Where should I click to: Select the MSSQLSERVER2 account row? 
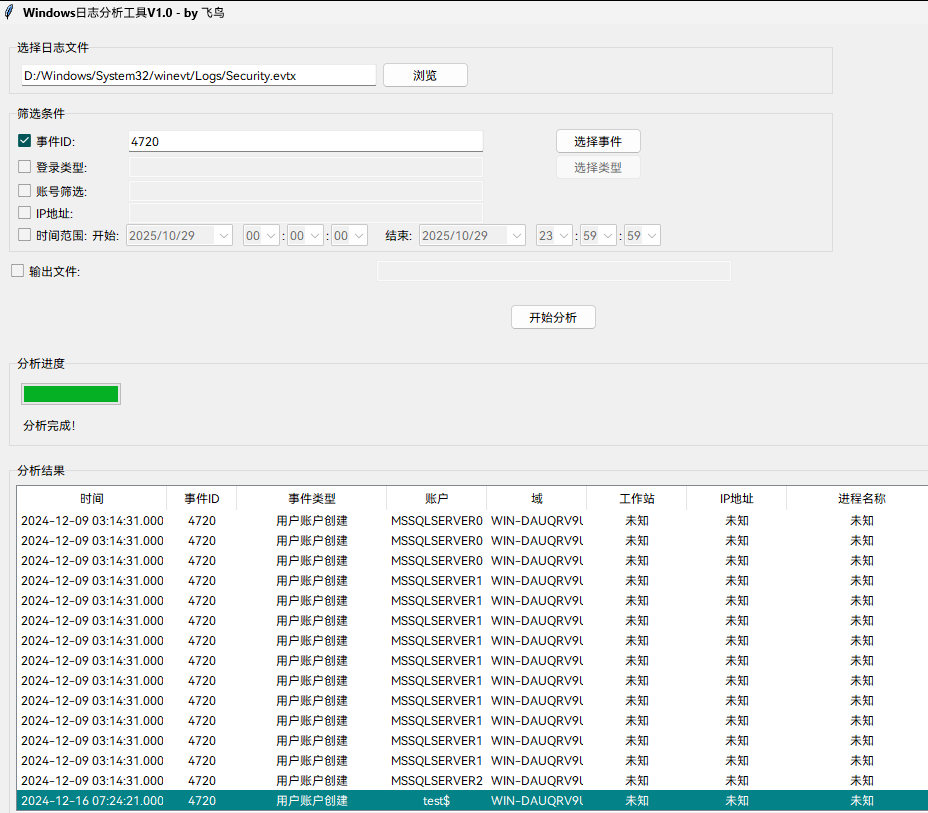[472, 780]
